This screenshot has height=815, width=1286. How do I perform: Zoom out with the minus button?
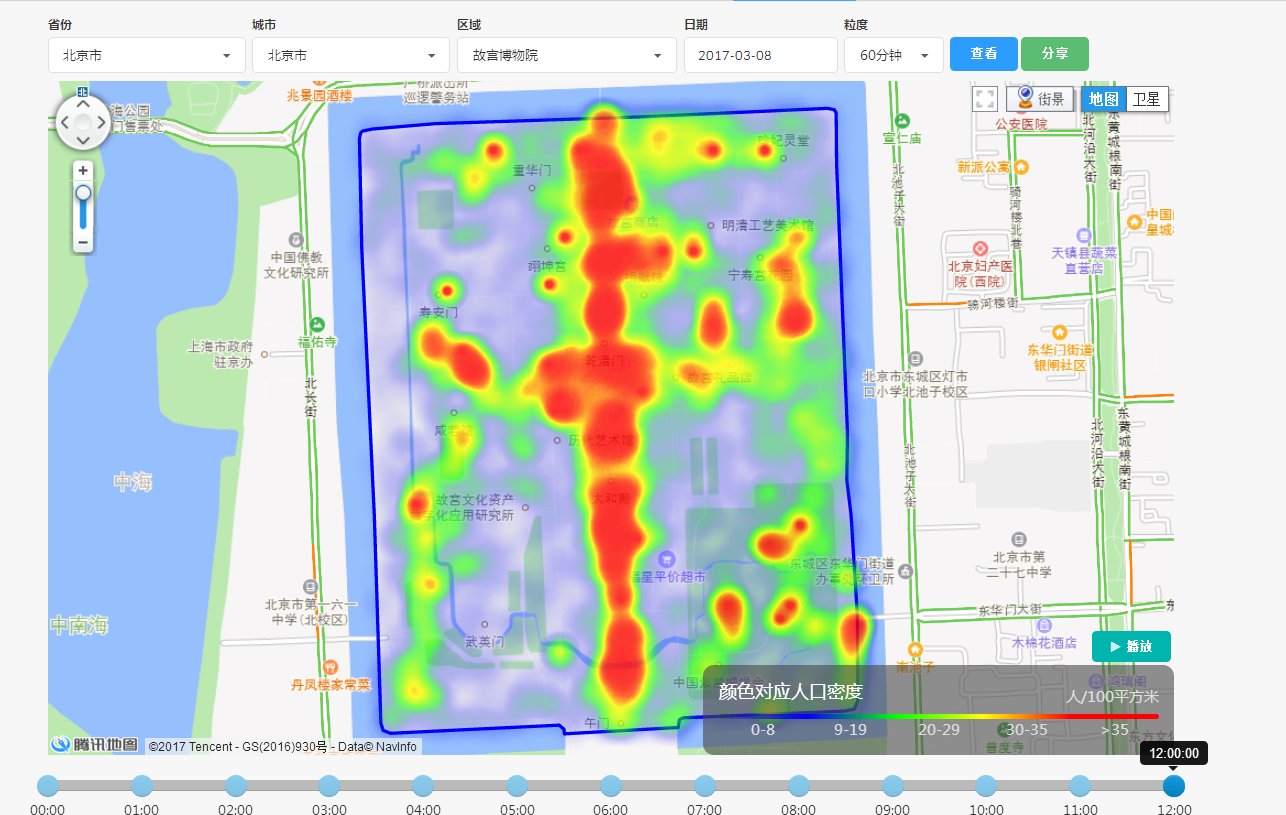[83, 242]
